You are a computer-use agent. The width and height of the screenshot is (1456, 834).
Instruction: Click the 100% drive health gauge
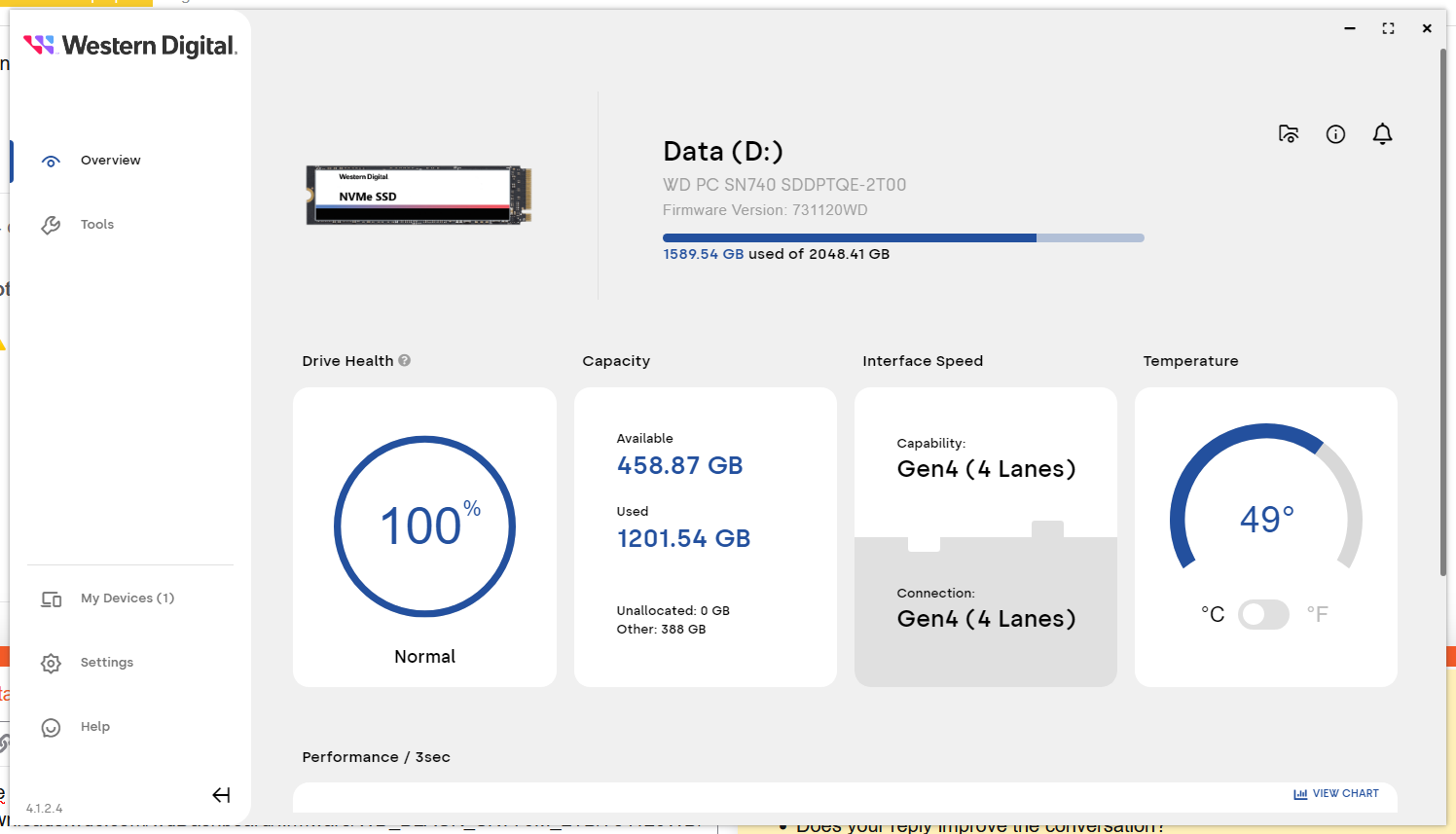(x=424, y=526)
